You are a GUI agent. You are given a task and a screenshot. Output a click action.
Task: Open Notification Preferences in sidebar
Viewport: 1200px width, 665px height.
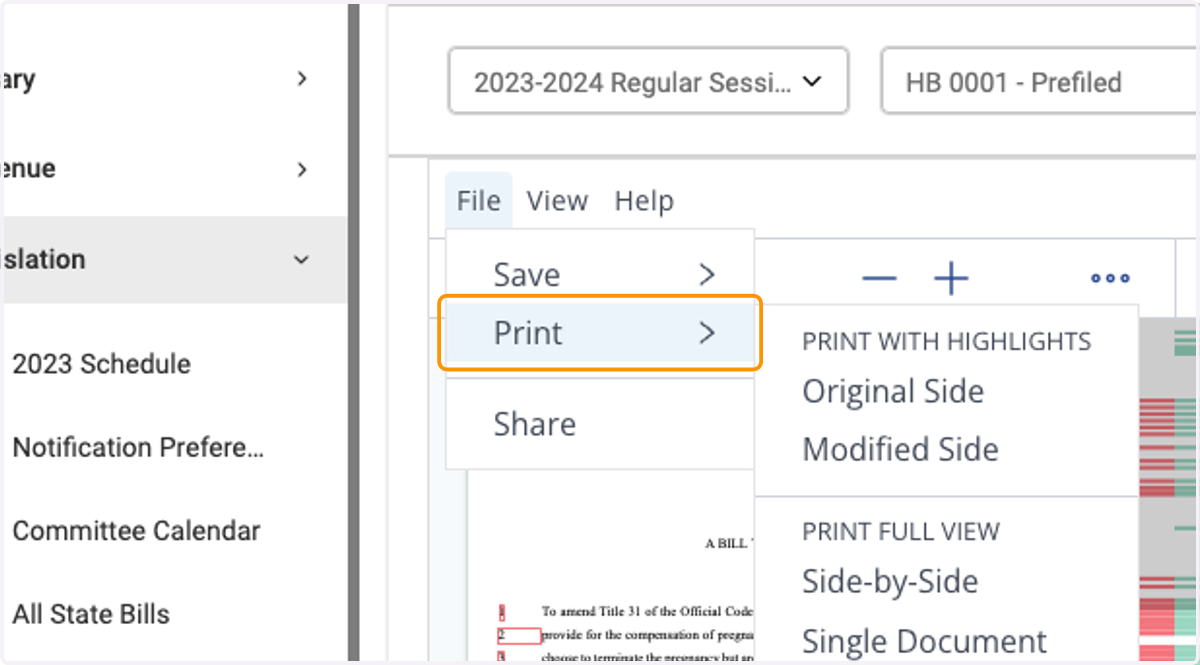tap(138, 447)
